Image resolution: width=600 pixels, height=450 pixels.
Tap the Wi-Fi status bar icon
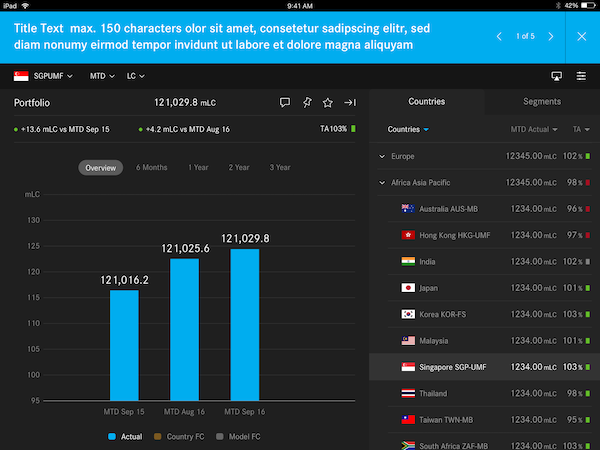pyautogui.click(x=25, y=6)
